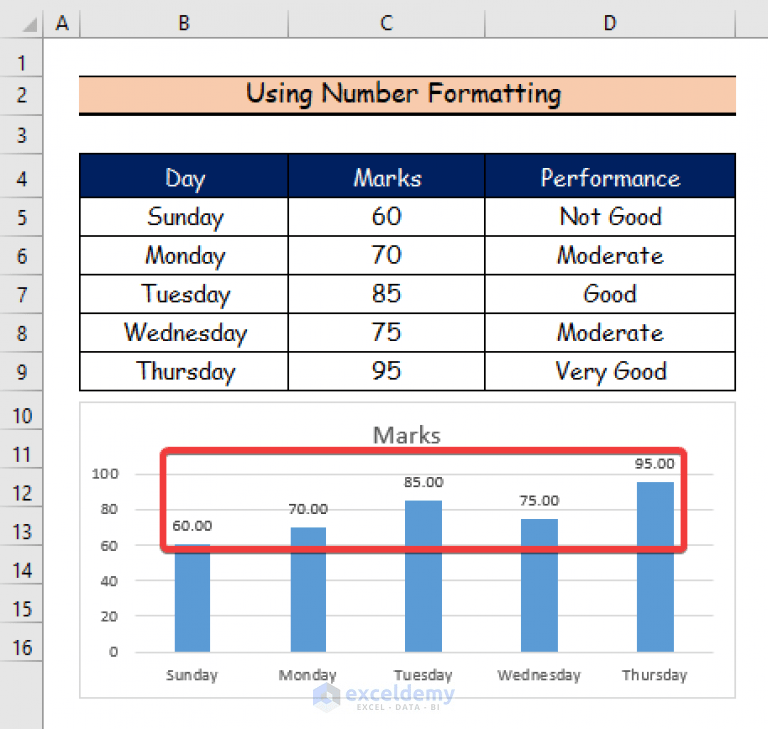Select the 'Wednesday' table cell
The image size is (768, 729).
click(x=184, y=333)
